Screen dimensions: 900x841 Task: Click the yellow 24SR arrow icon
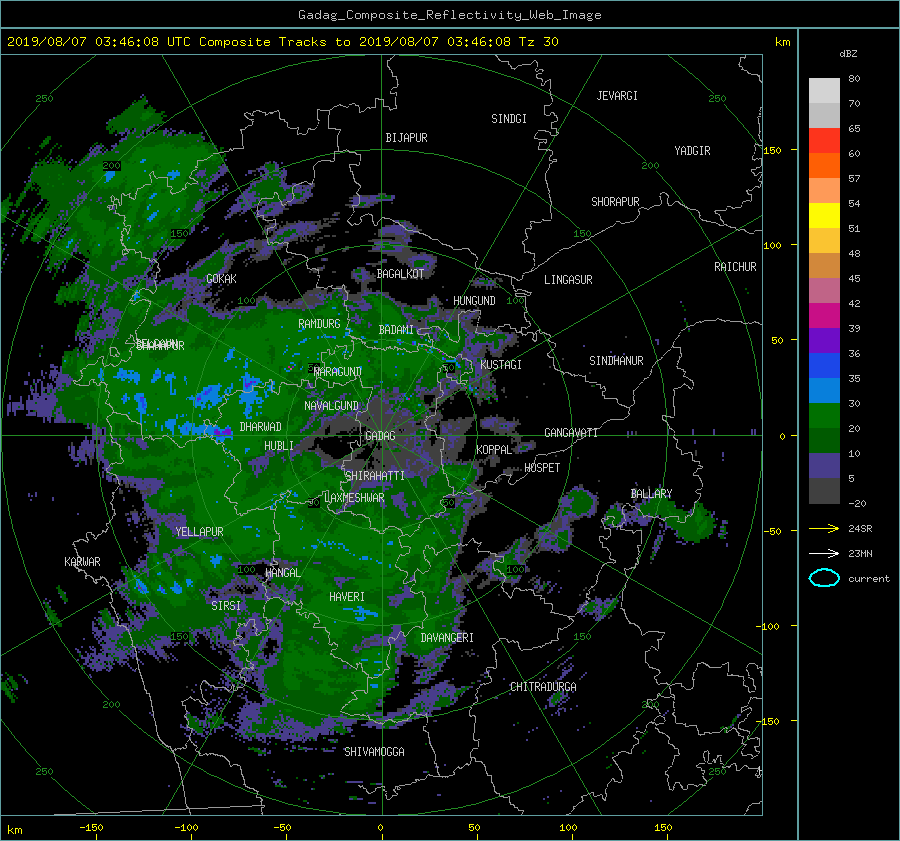pos(824,528)
